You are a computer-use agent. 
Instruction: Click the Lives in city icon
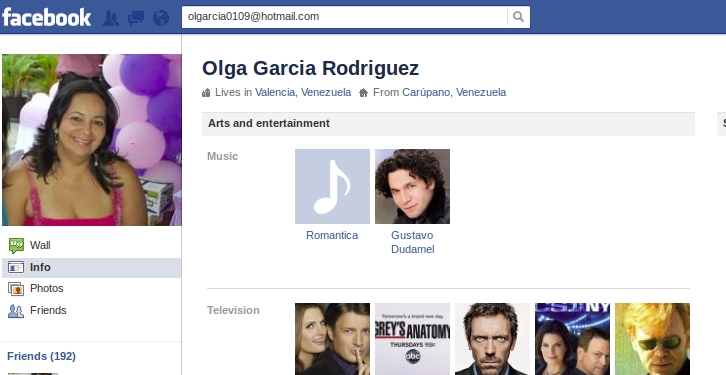pos(207,93)
